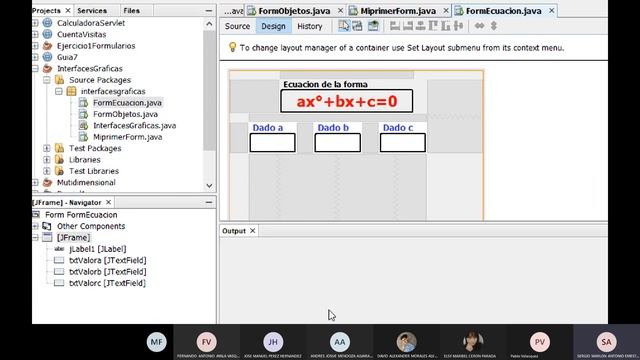The width and height of the screenshot is (640, 360).
Task: Switch to History view
Action: pyautogui.click(x=309, y=26)
